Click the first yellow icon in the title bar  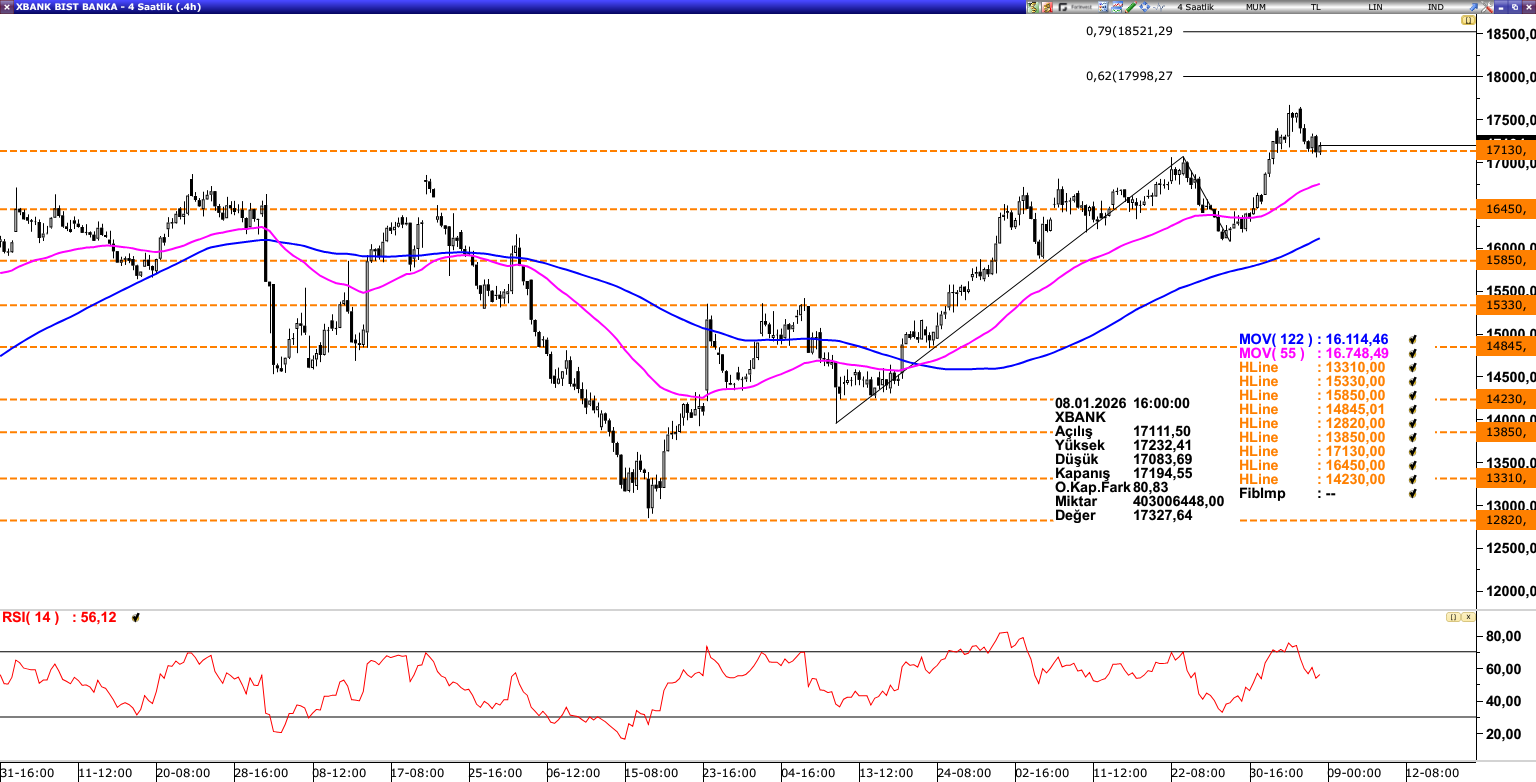pos(1033,7)
